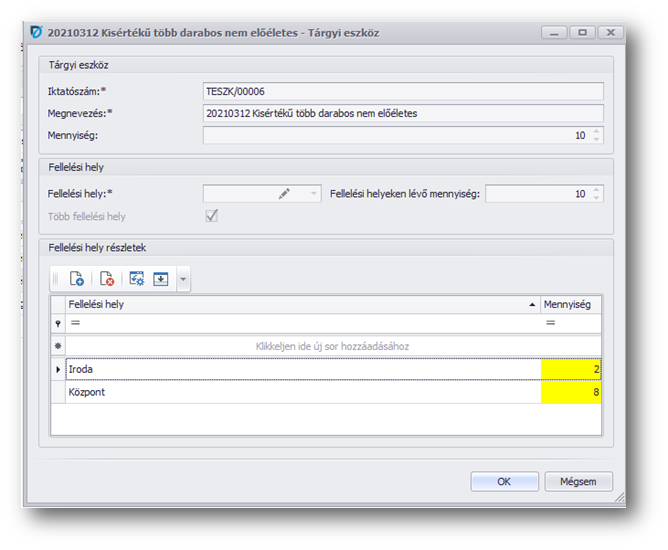Click the add new row toolbar icon

78,279
